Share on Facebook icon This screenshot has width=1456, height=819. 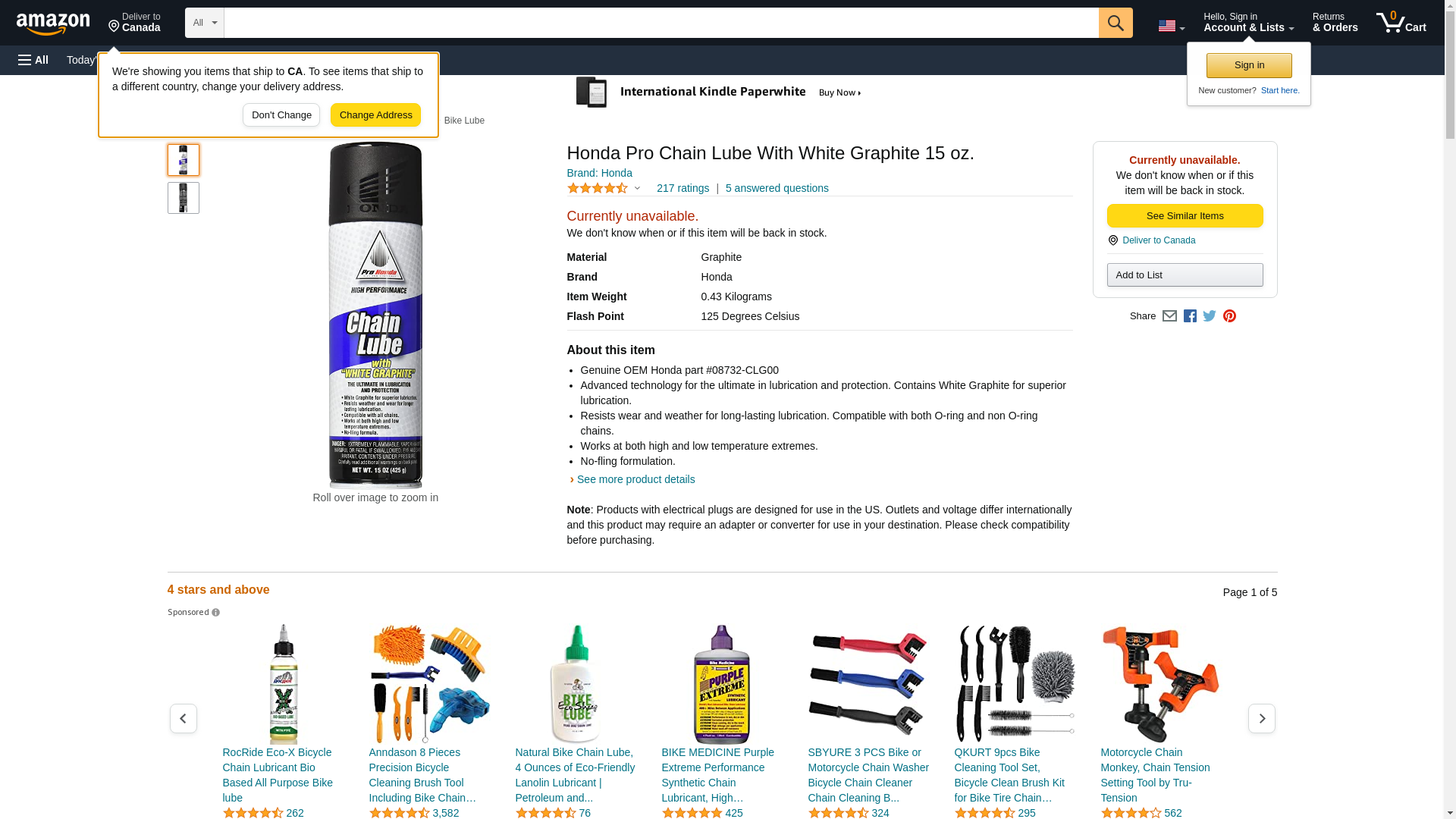tap(1190, 316)
